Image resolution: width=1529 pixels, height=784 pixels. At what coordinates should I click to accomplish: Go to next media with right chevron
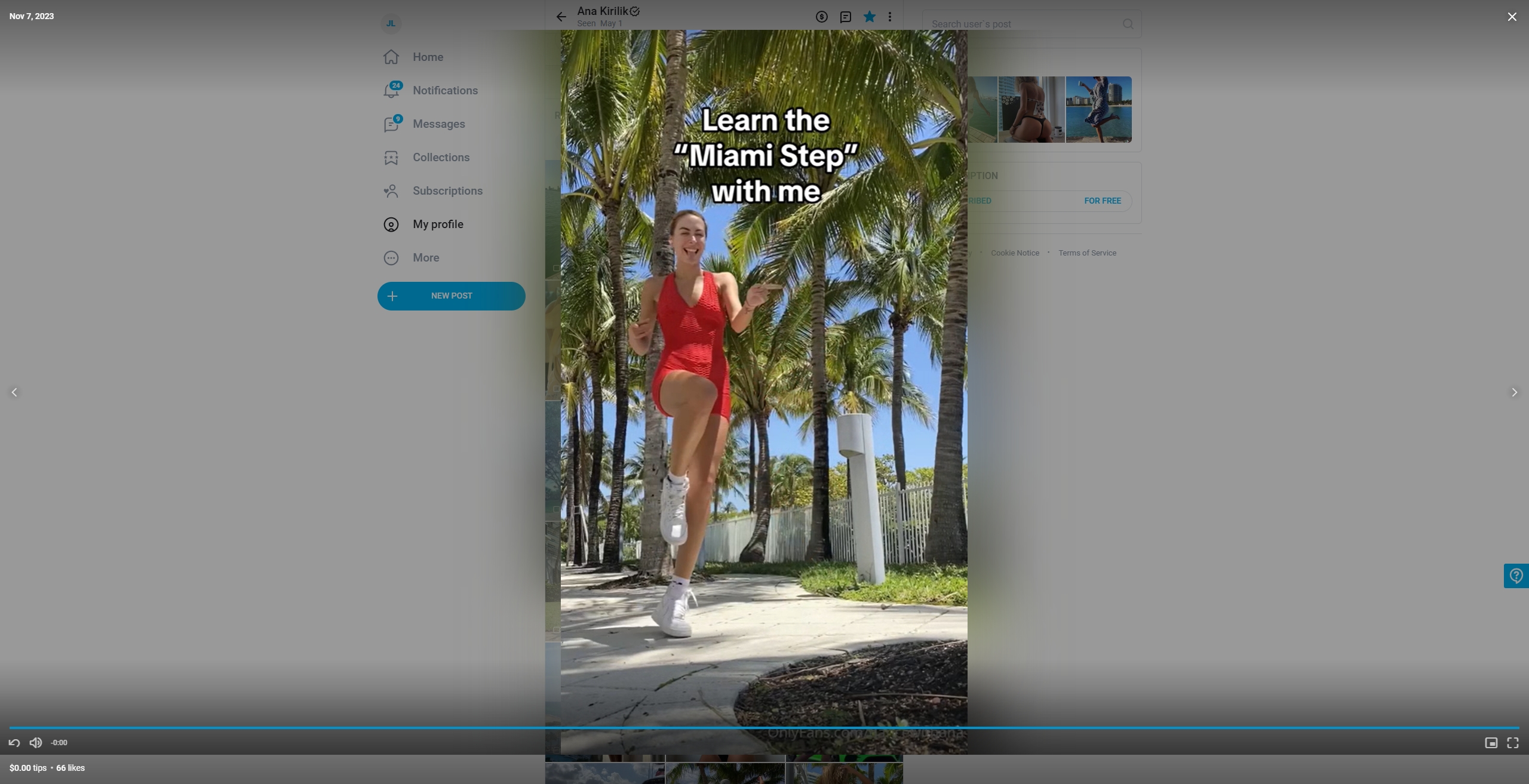pyautogui.click(x=1514, y=392)
